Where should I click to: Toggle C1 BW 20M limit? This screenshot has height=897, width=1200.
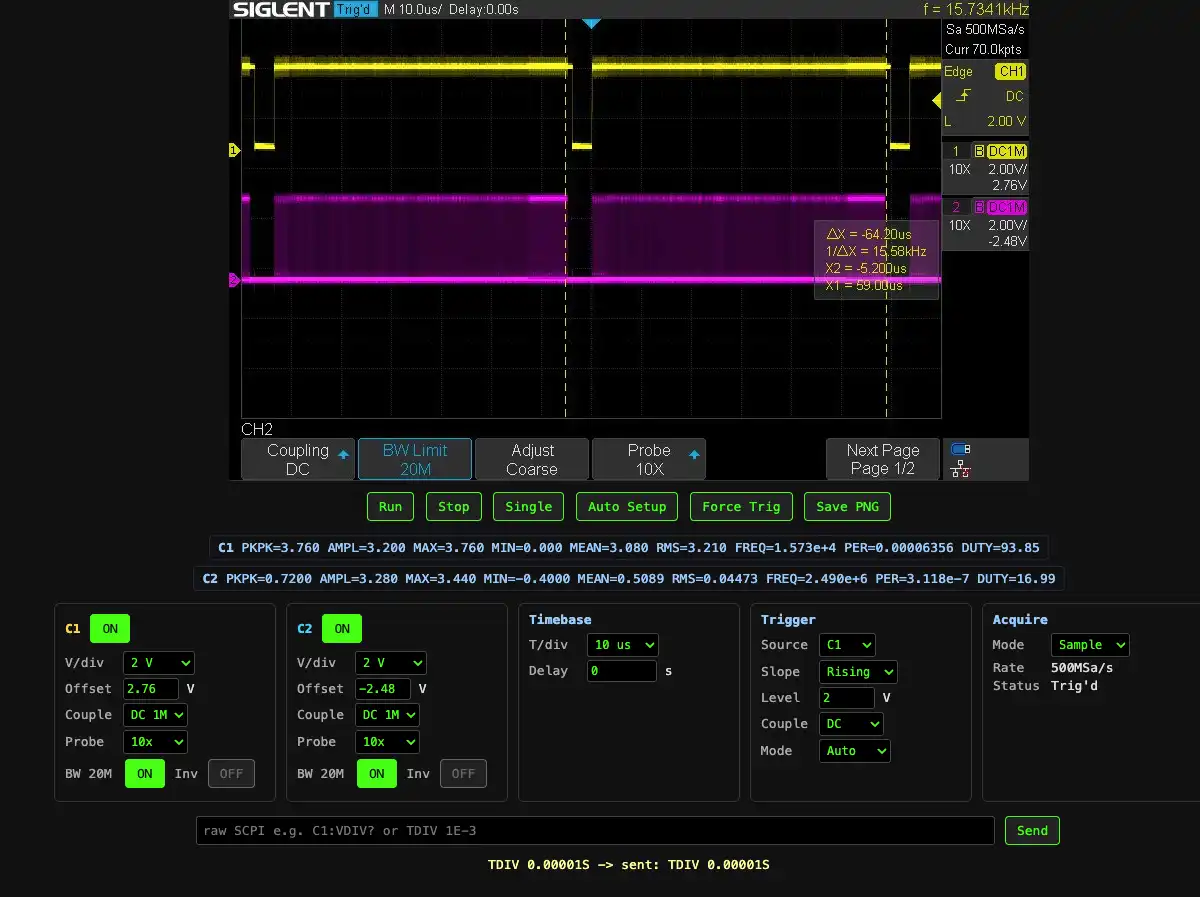145,773
